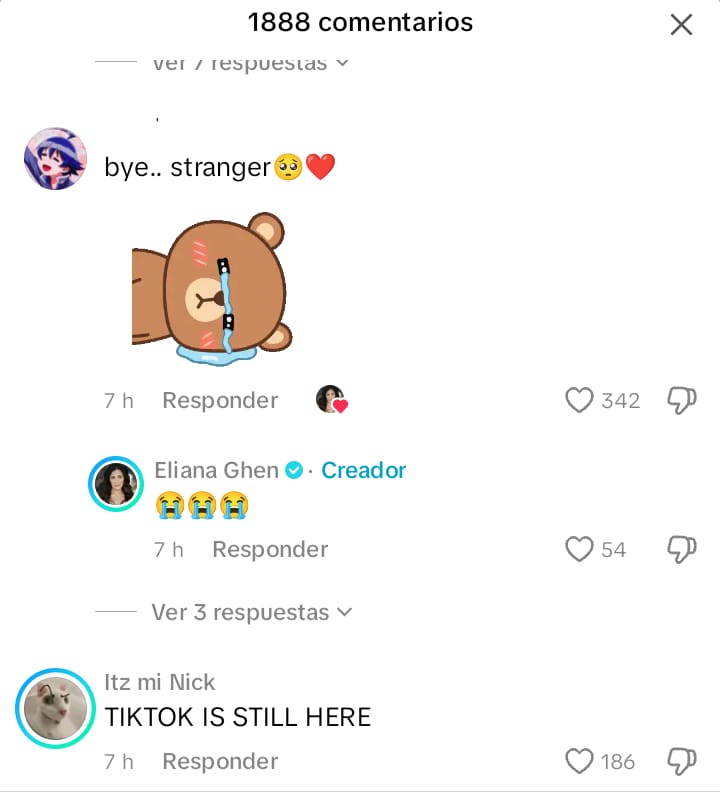Viewport: 720px width, 810px height.
Task: Reply to the 'bye.. stranger' comment
Action: (x=220, y=400)
